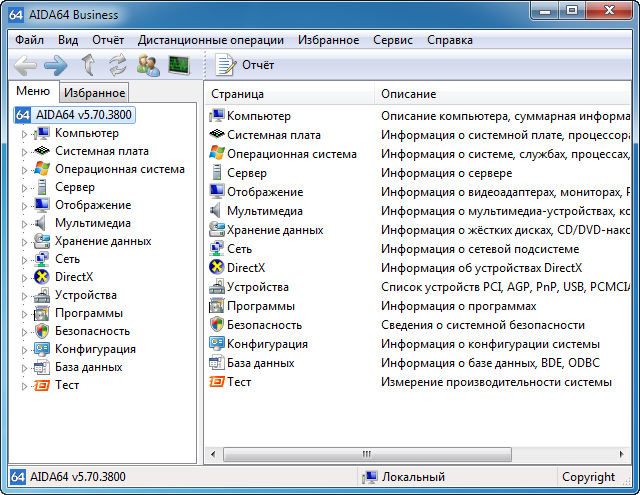This screenshot has height=495, width=640.
Task: Open the user management toolbar icon
Action: [148, 65]
